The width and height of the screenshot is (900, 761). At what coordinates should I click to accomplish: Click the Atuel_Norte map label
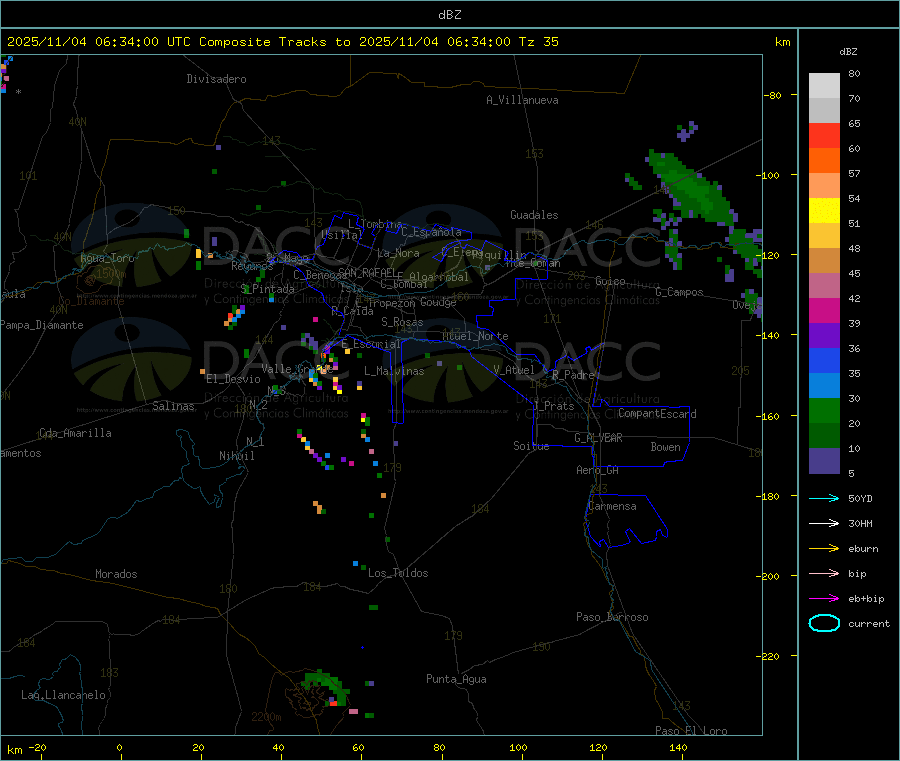(475, 336)
